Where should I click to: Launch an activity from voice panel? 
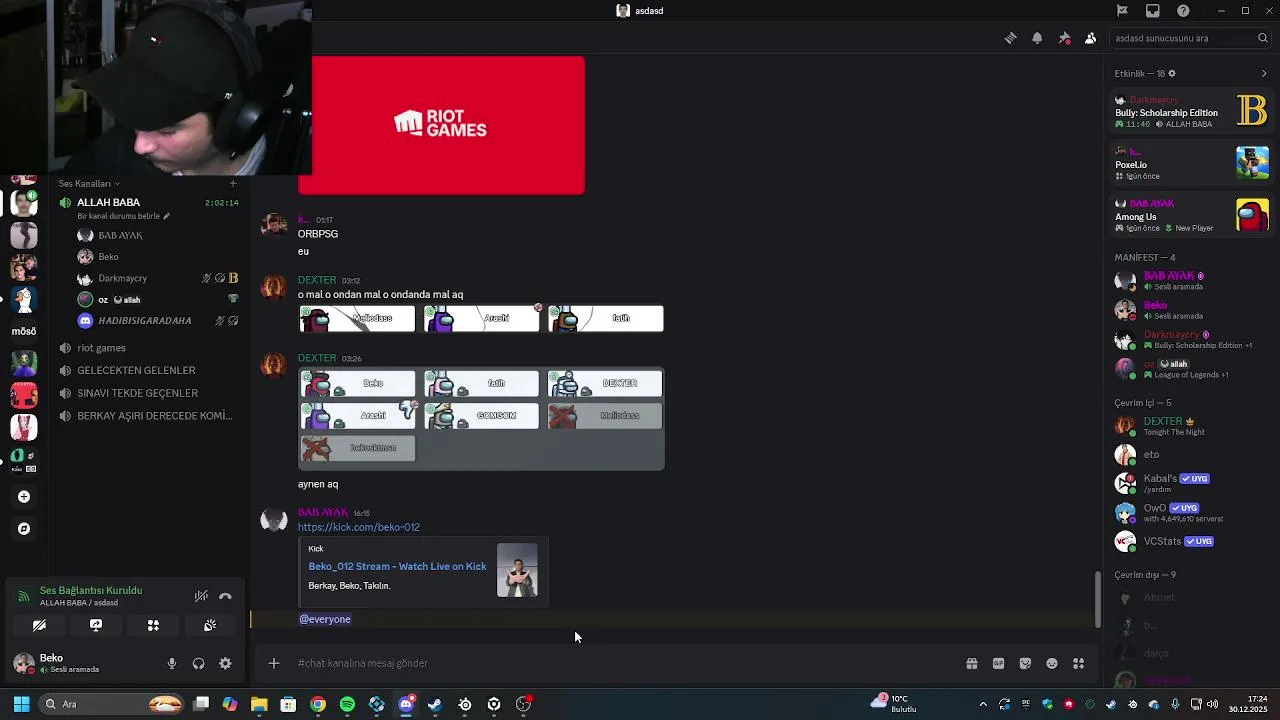click(x=153, y=625)
